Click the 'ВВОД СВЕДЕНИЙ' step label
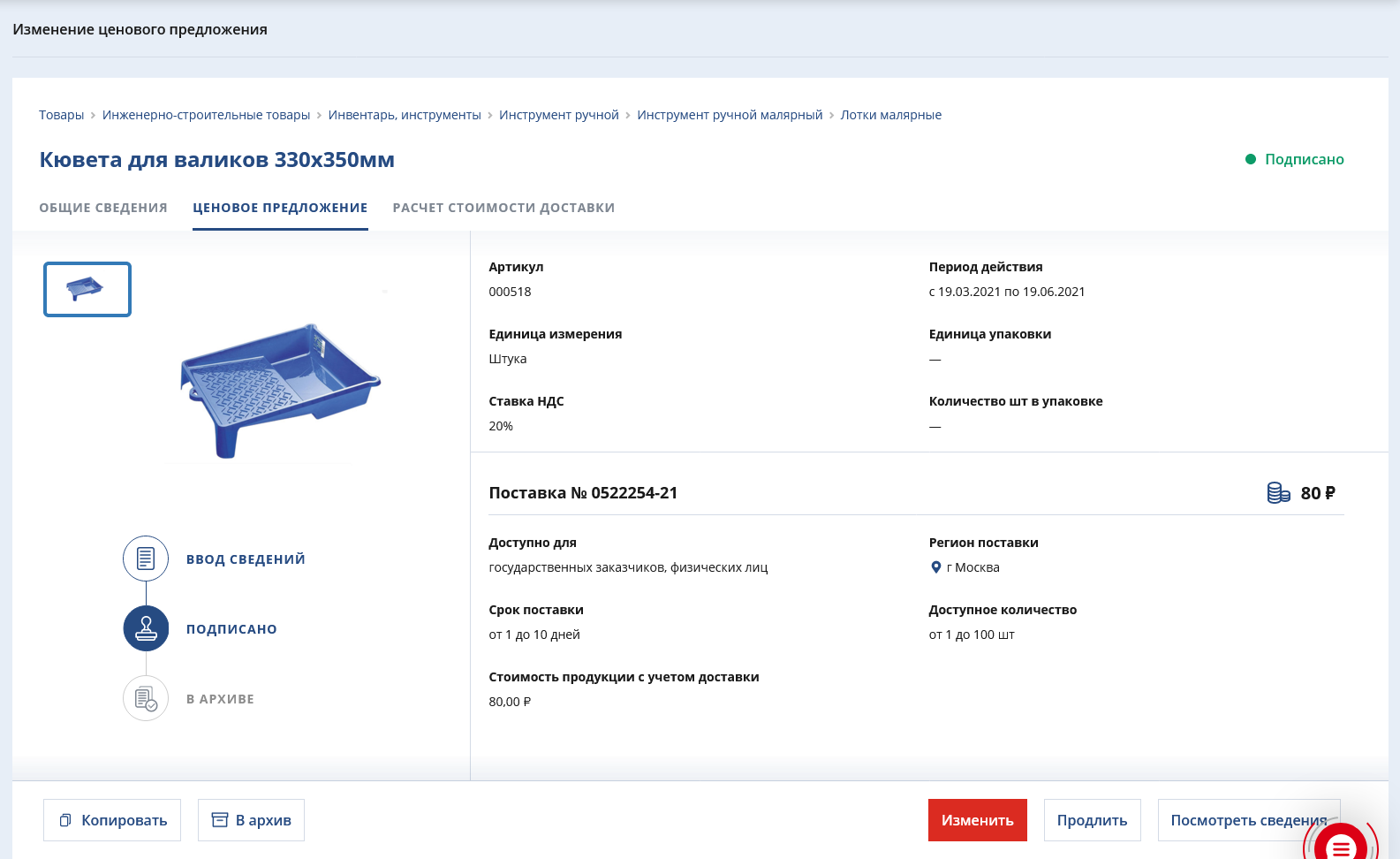Viewport: 1400px width, 859px height. click(x=246, y=559)
